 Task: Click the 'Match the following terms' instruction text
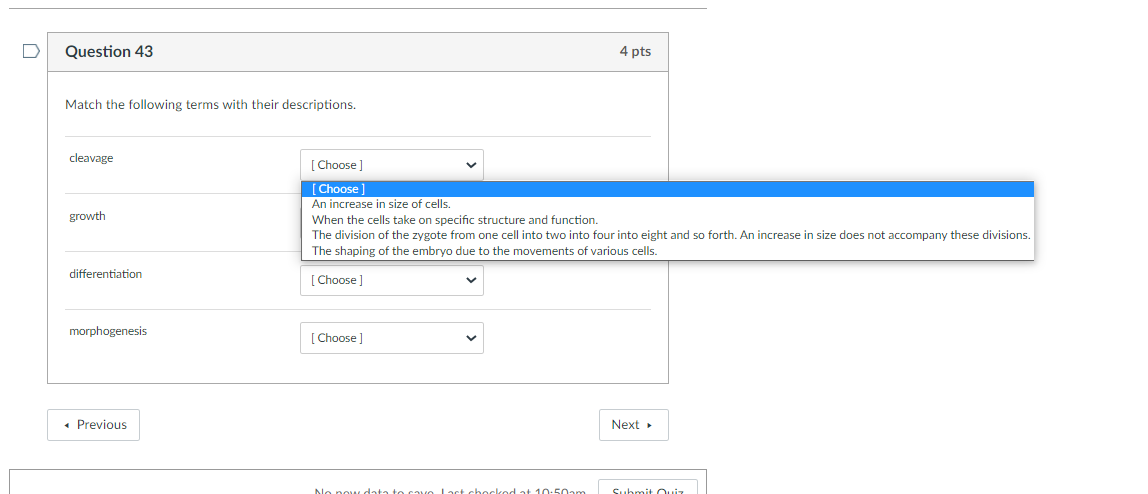211,105
